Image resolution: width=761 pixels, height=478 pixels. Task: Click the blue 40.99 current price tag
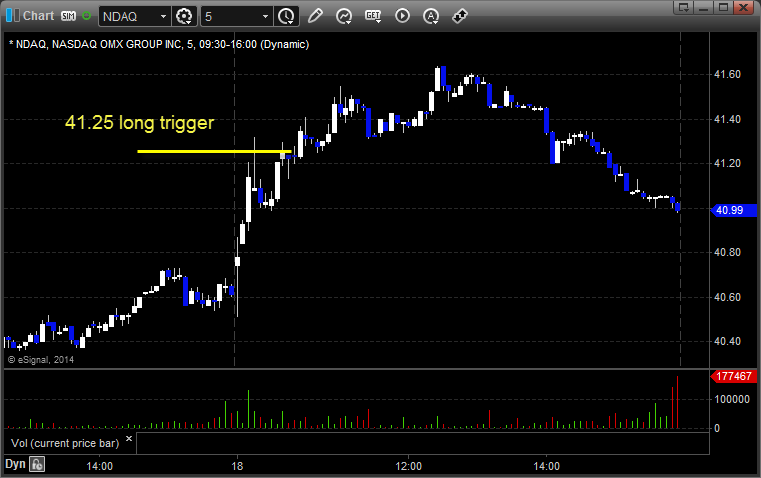coord(733,210)
